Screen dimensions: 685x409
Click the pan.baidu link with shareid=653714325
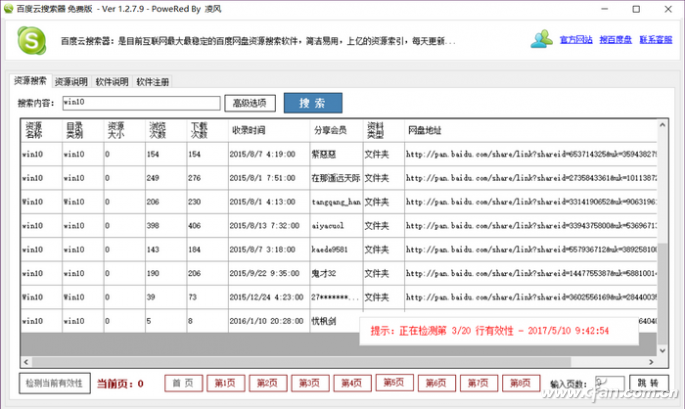pyautogui.click(x=531, y=154)
